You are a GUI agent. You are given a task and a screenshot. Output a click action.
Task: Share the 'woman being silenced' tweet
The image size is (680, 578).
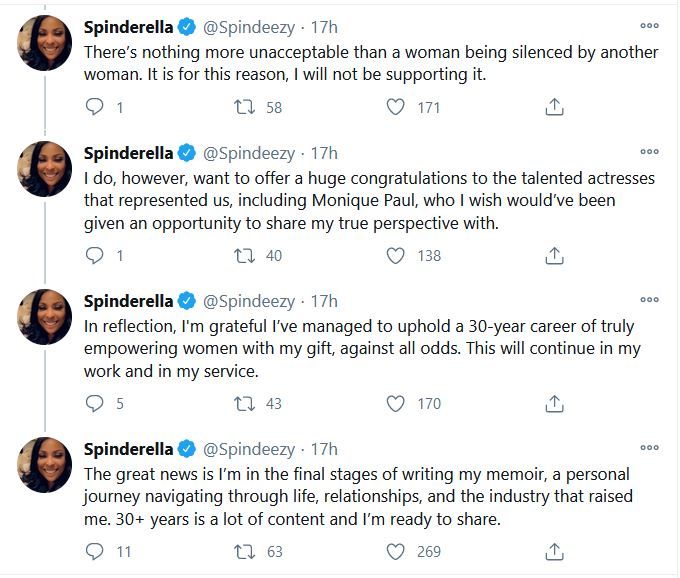point(554,107)
